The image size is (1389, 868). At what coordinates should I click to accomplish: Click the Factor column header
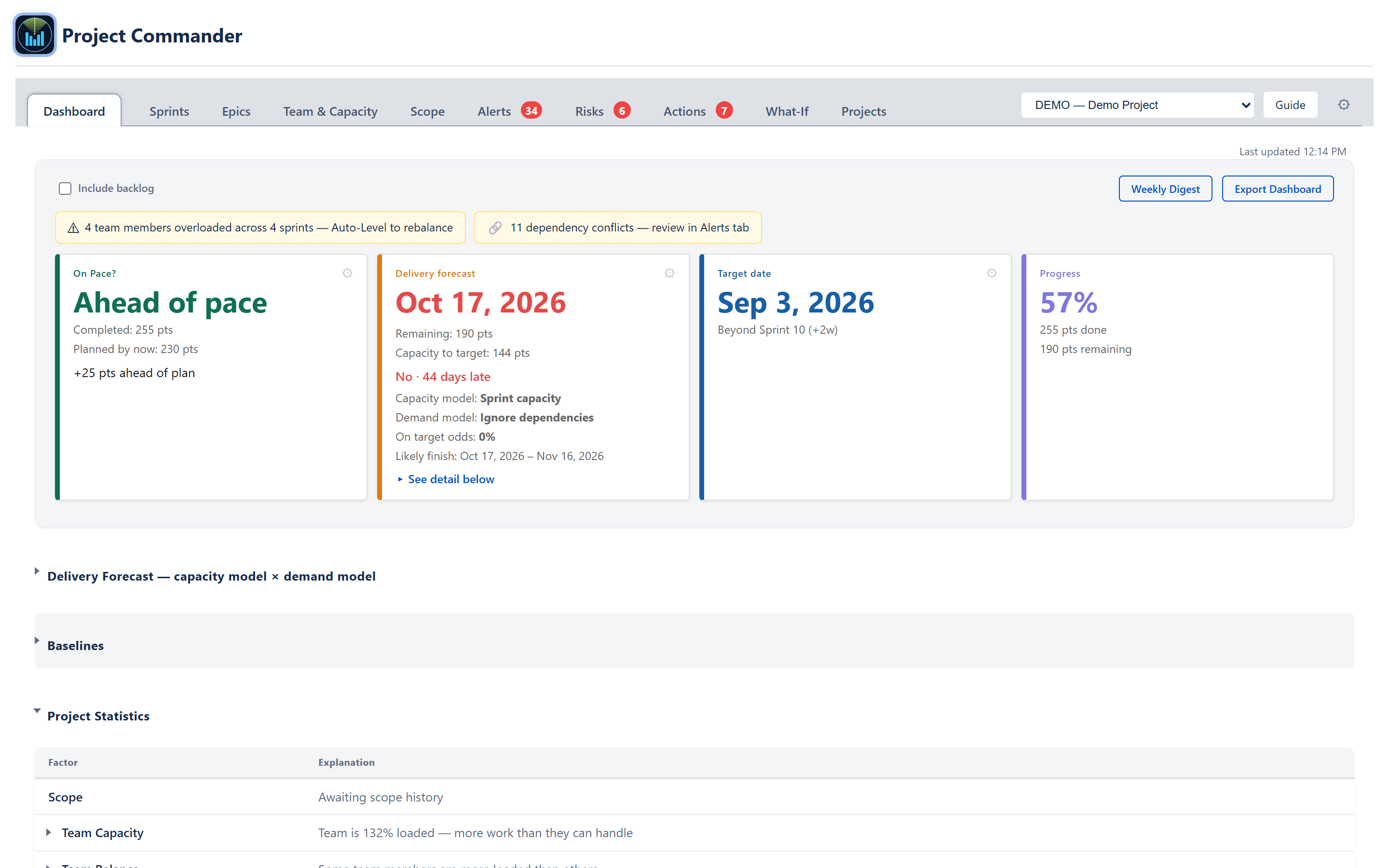click(63, 762)
